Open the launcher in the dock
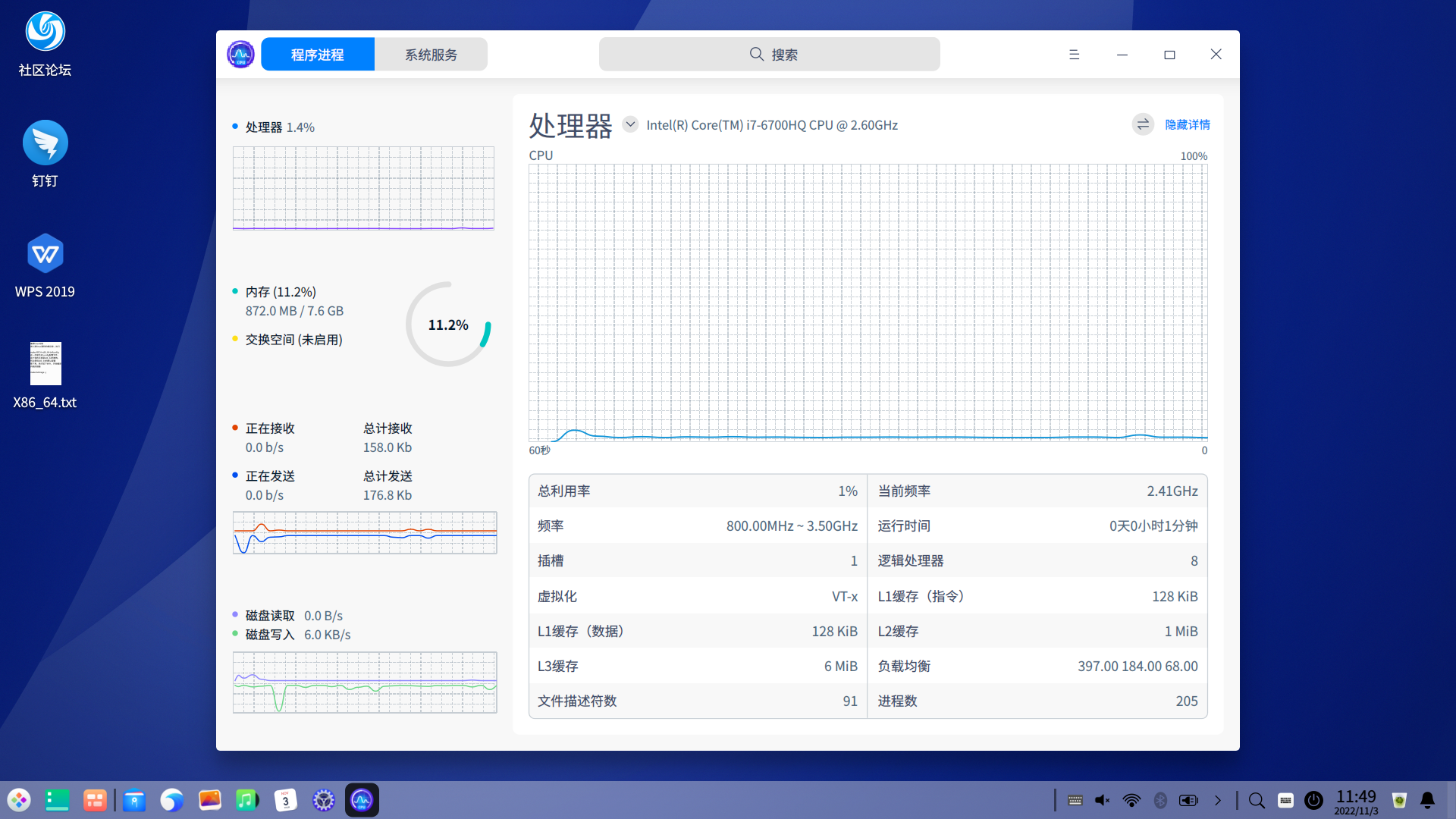The image size is (1456, 819). click(19, 800)
